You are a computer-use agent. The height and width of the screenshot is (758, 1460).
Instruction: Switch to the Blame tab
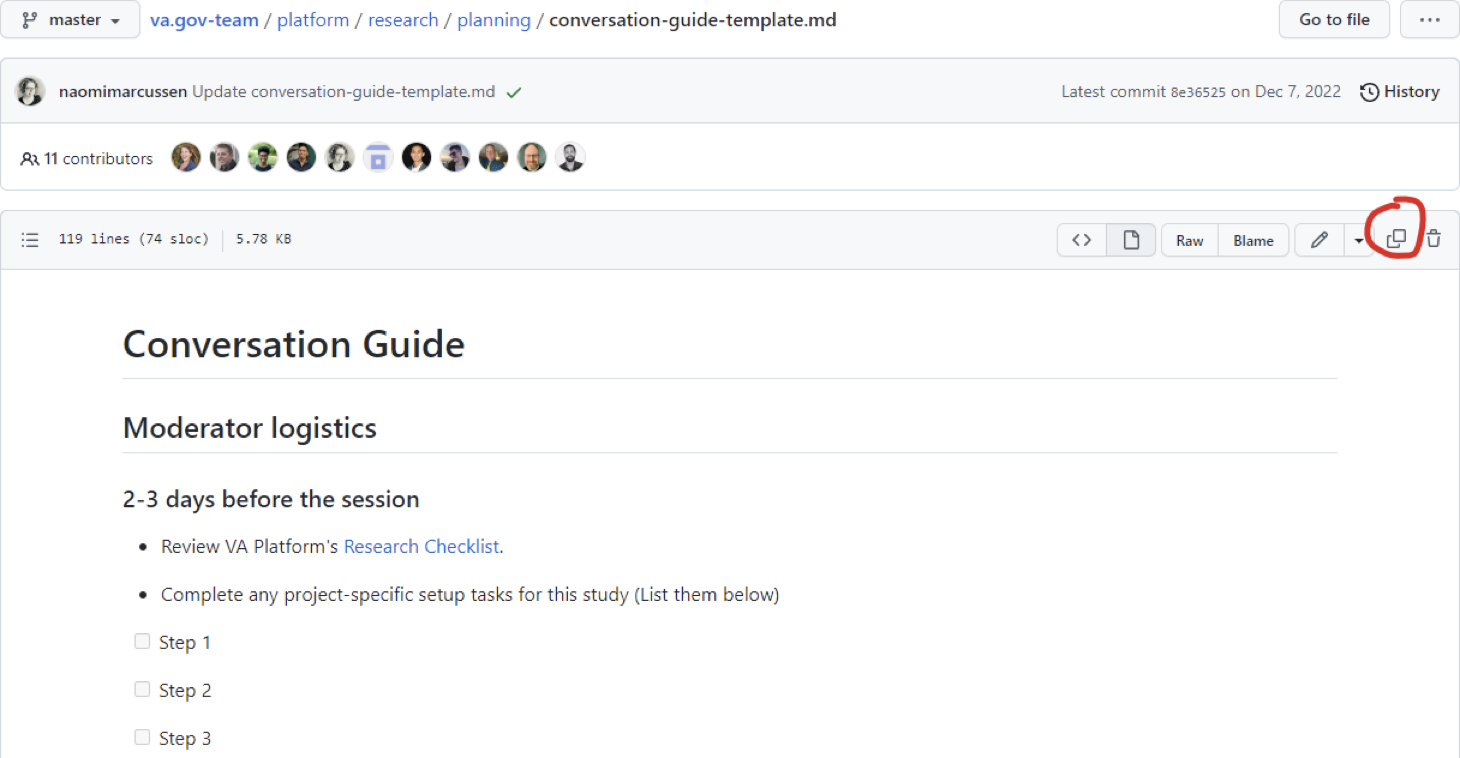tap(1253, 240)
